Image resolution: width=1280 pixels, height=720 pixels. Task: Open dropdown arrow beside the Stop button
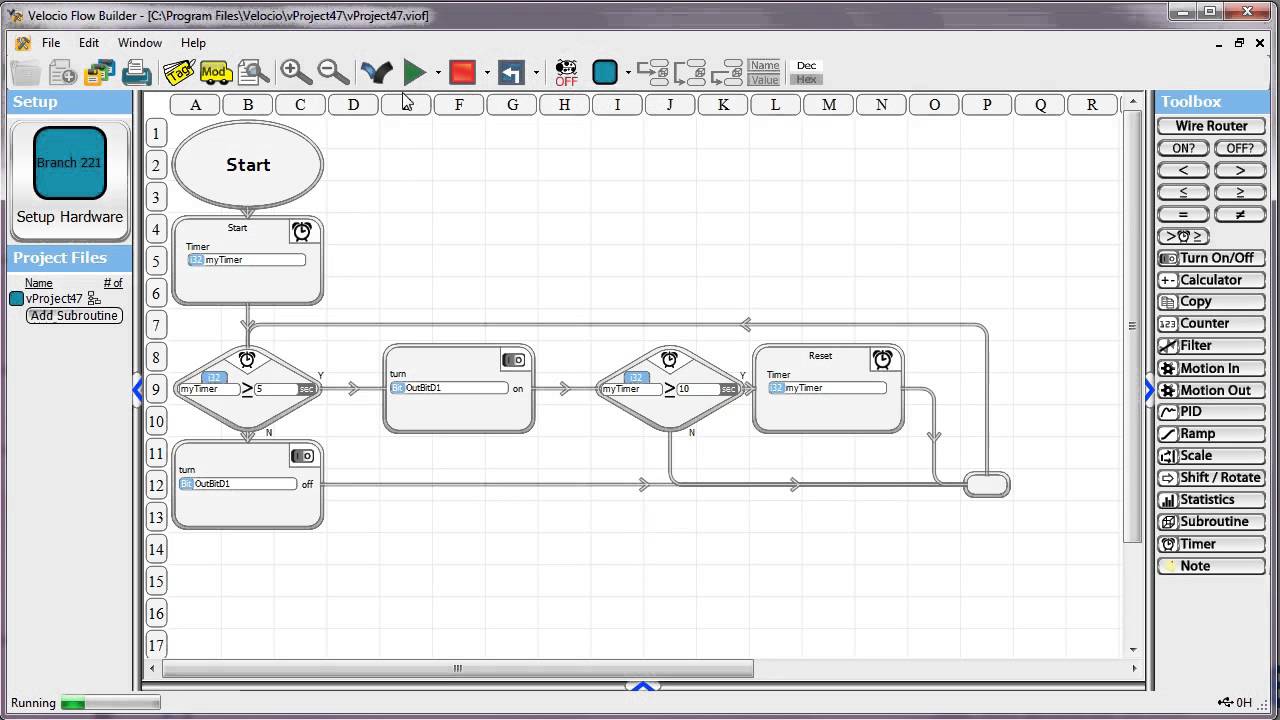point(487,73)
